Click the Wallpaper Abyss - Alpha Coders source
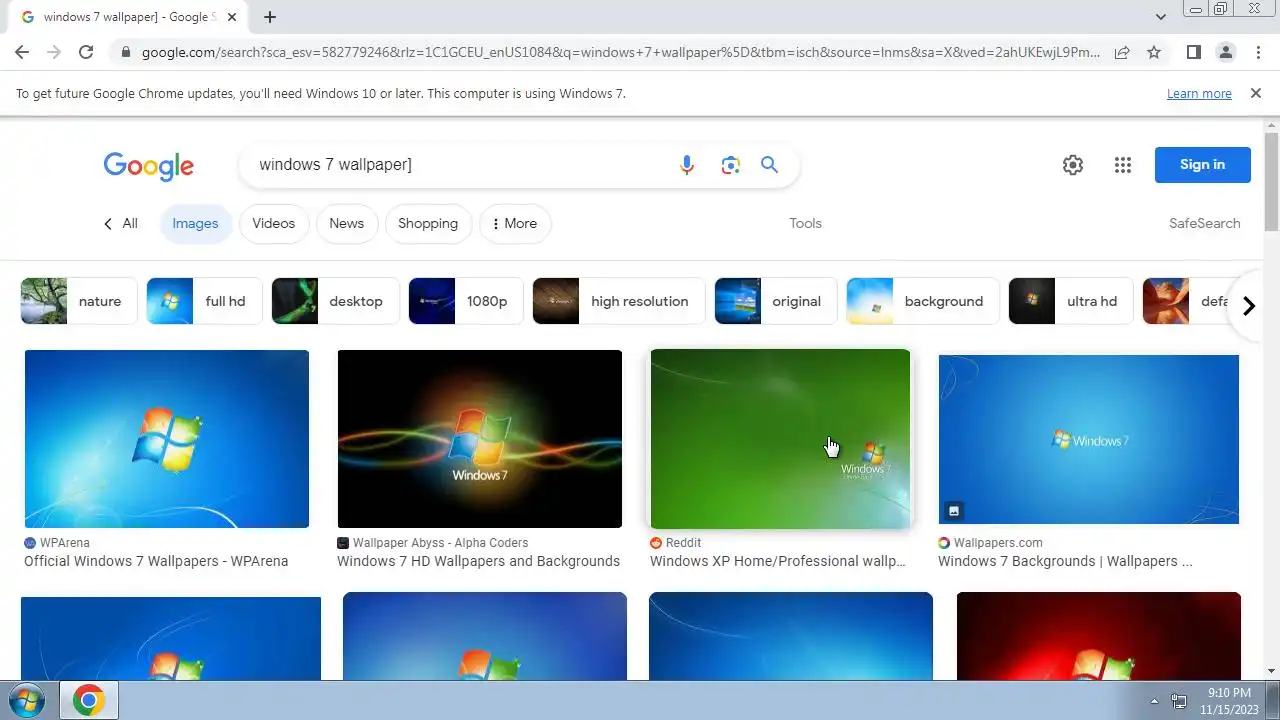This screenshot has width=1280, height=720. click(433, 543)
